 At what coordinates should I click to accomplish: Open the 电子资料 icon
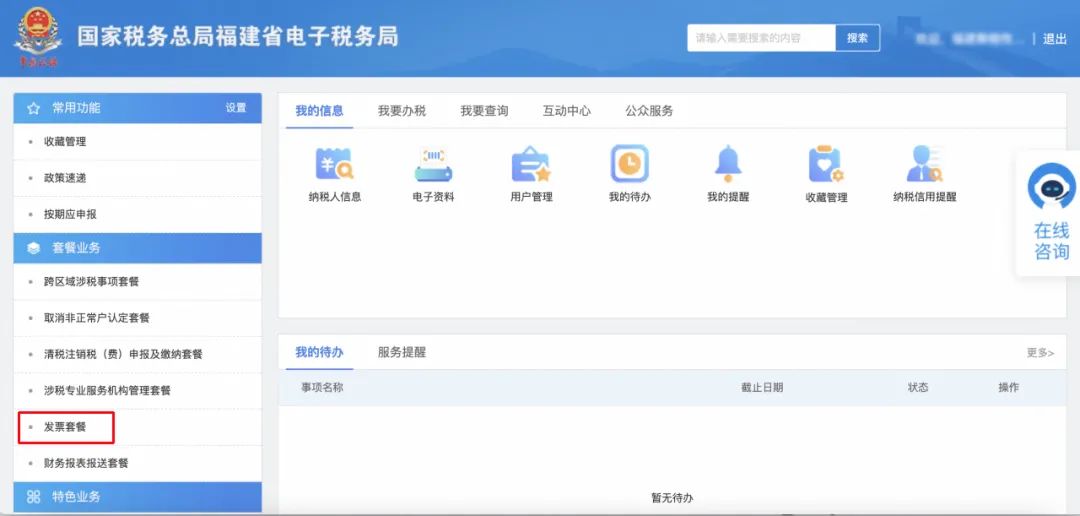click(433, 164)
